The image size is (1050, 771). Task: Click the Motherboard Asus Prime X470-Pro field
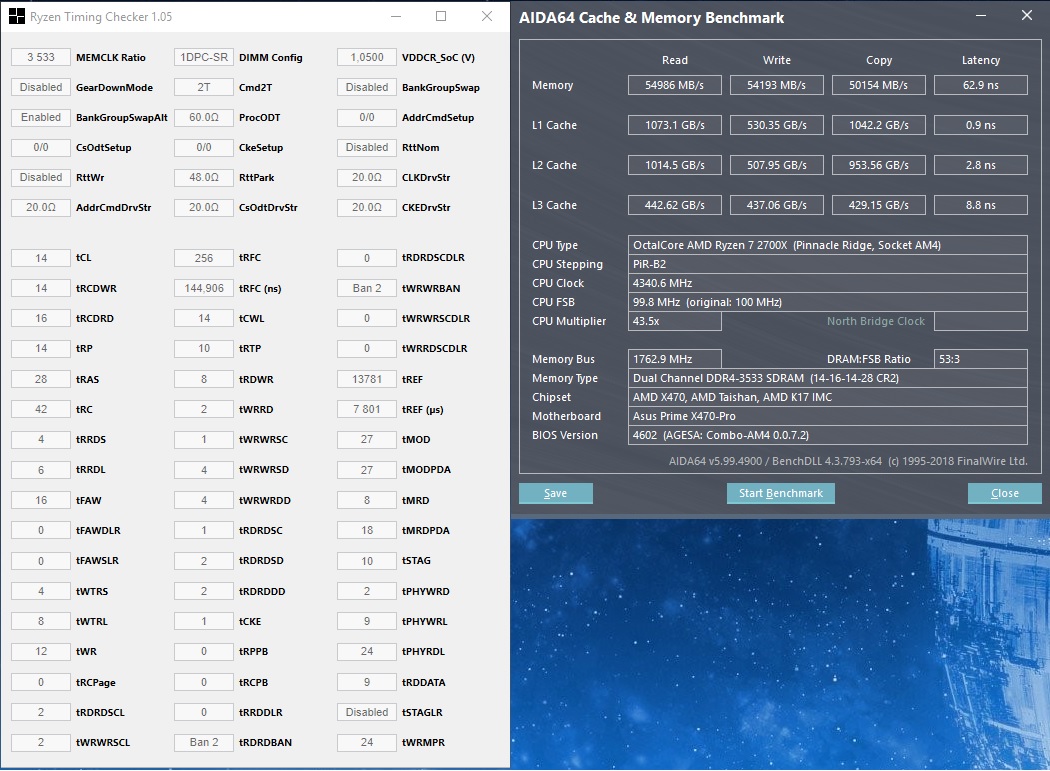827,416
